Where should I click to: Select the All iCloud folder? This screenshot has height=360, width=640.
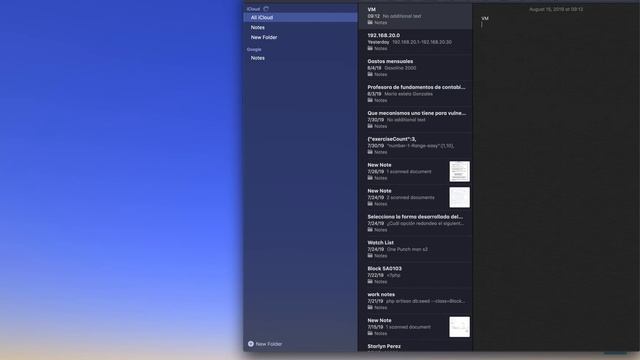[300, 18]
